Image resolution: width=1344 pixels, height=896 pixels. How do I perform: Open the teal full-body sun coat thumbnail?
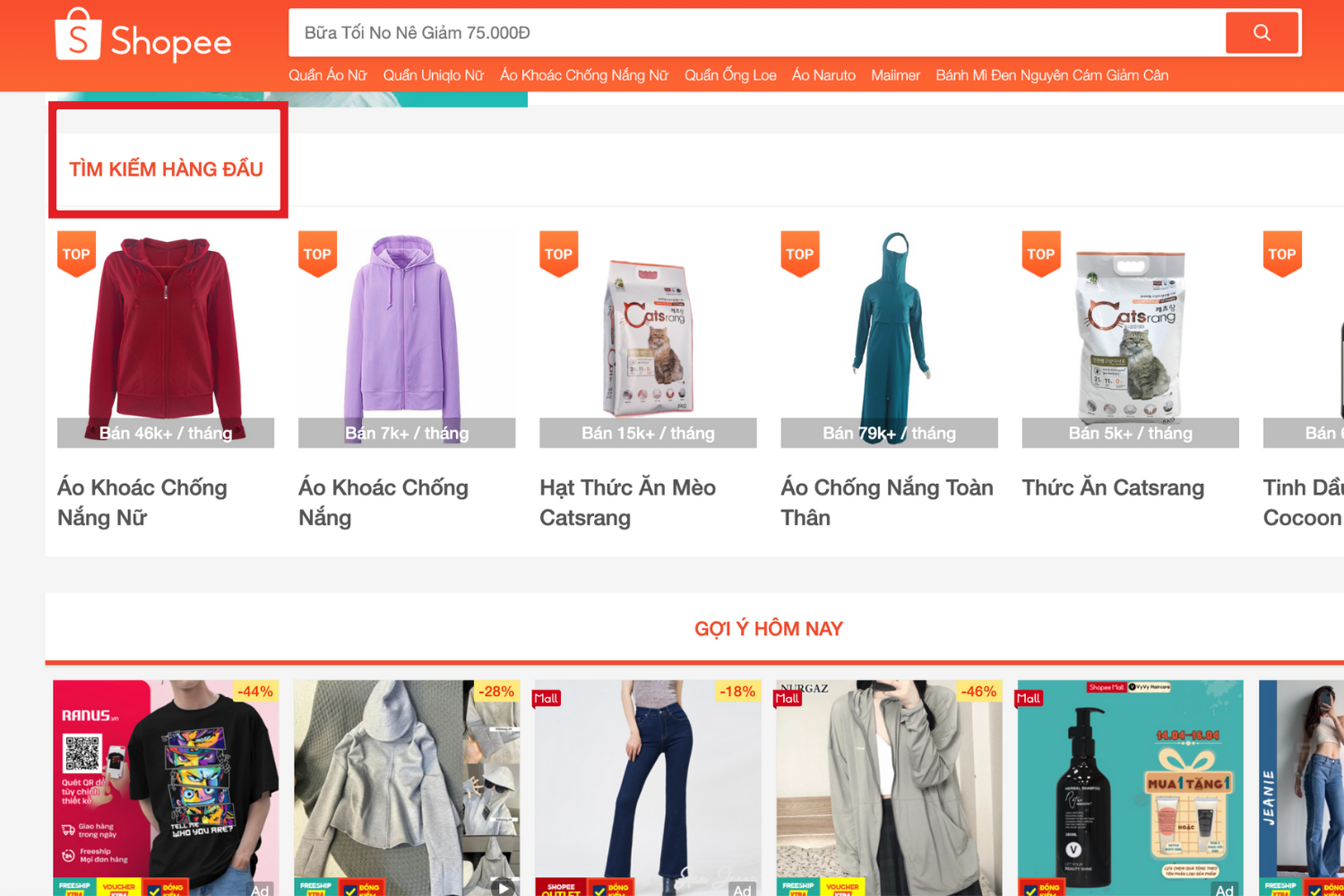[x=889, y=340]
